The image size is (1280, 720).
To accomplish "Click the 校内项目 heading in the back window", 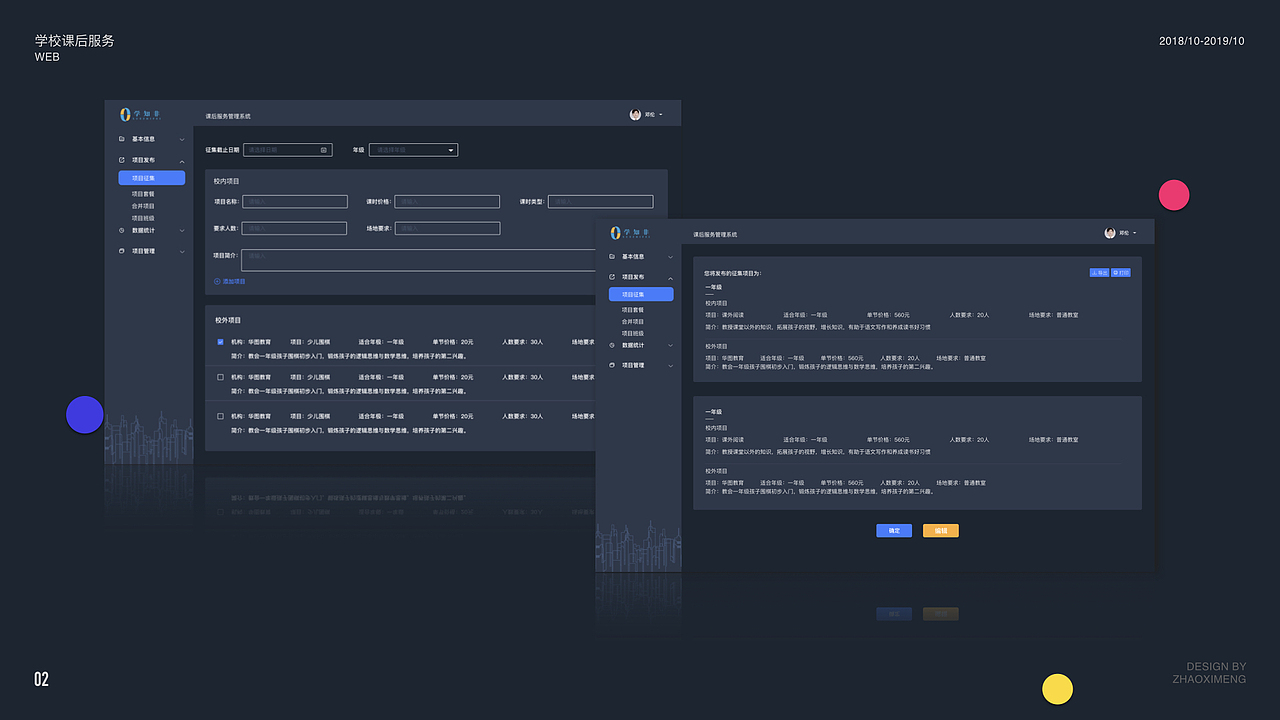I will (227, 181).
